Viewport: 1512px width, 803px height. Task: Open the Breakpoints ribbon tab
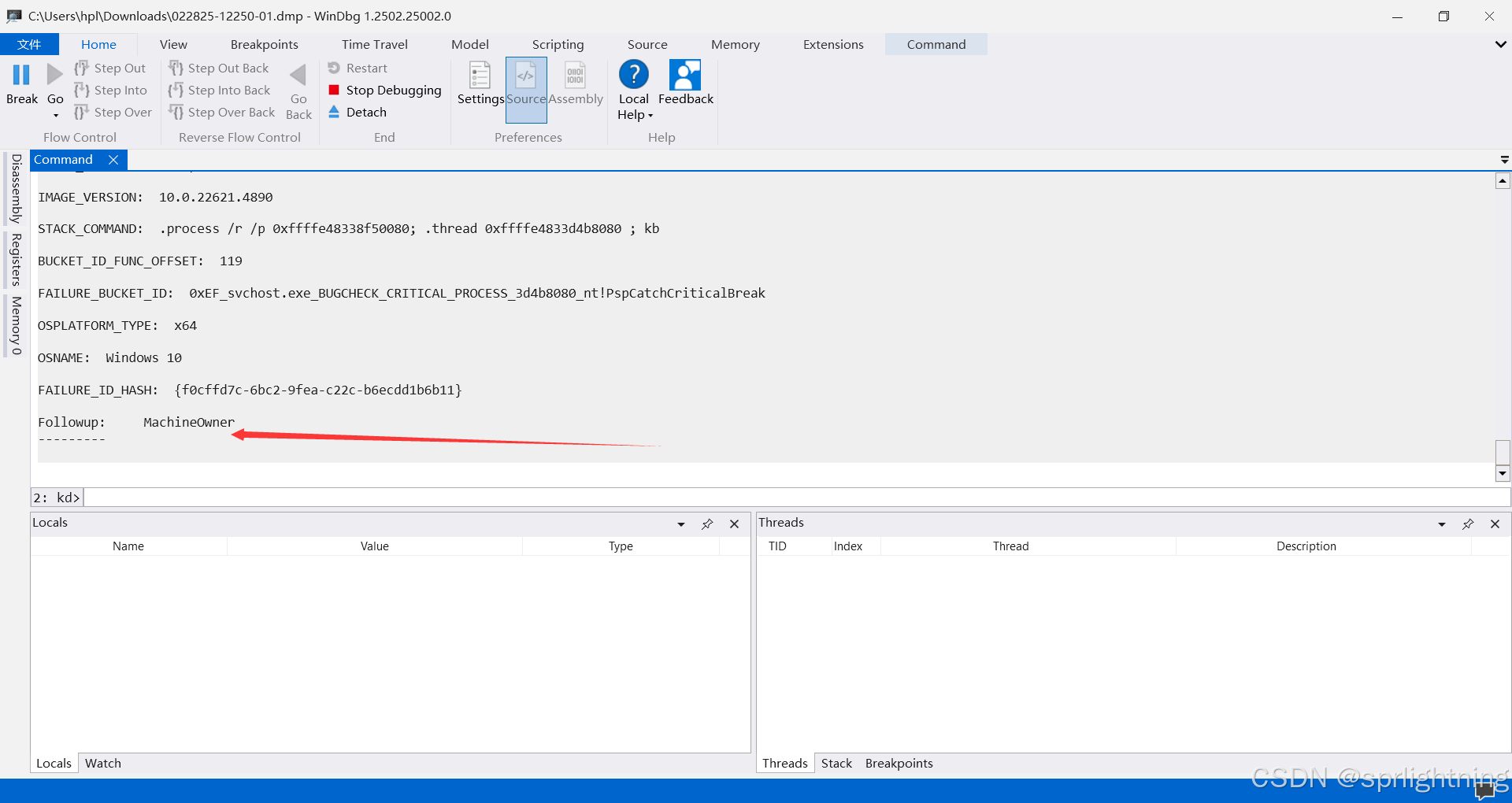[x=265, y=45]
